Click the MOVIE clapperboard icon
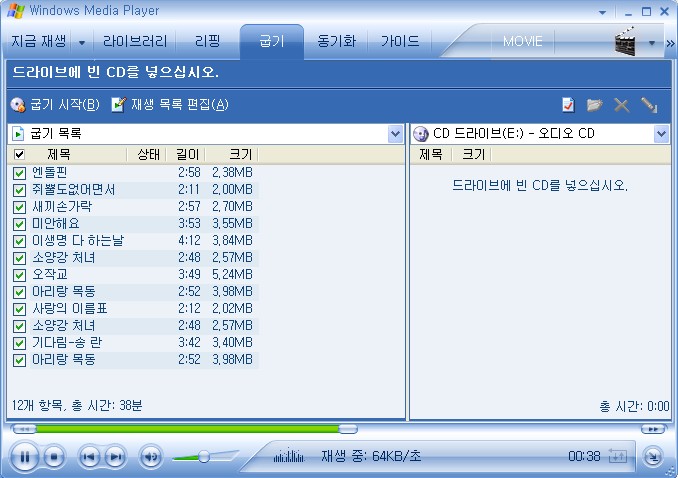678x478 pixels. (626, 41)
